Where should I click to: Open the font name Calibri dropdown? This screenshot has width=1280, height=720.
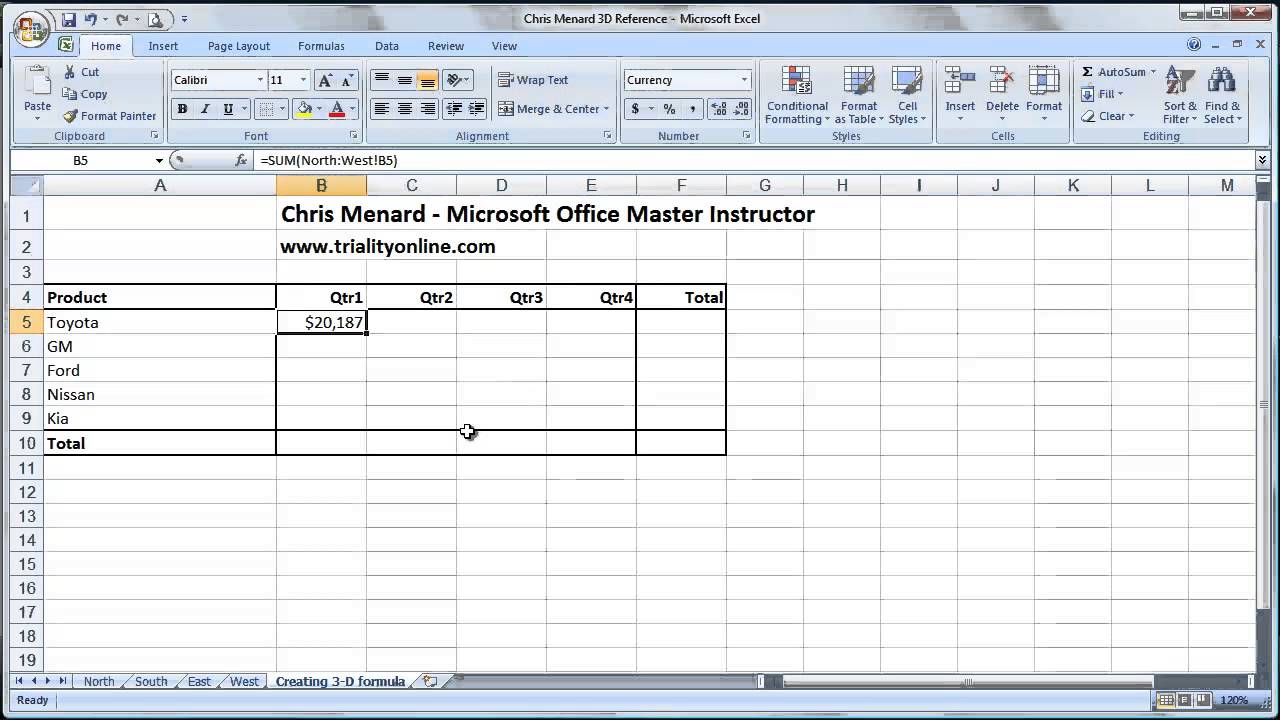point(260,80)
